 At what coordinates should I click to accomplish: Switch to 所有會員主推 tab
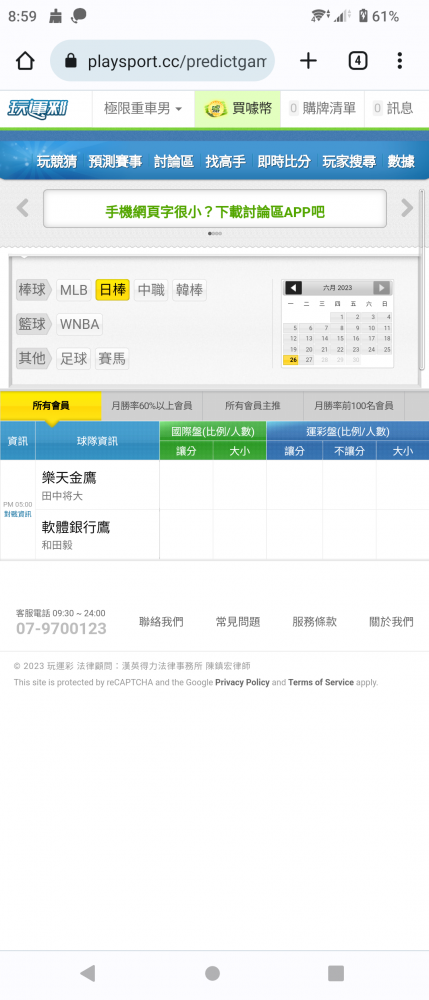pos(252,406)
